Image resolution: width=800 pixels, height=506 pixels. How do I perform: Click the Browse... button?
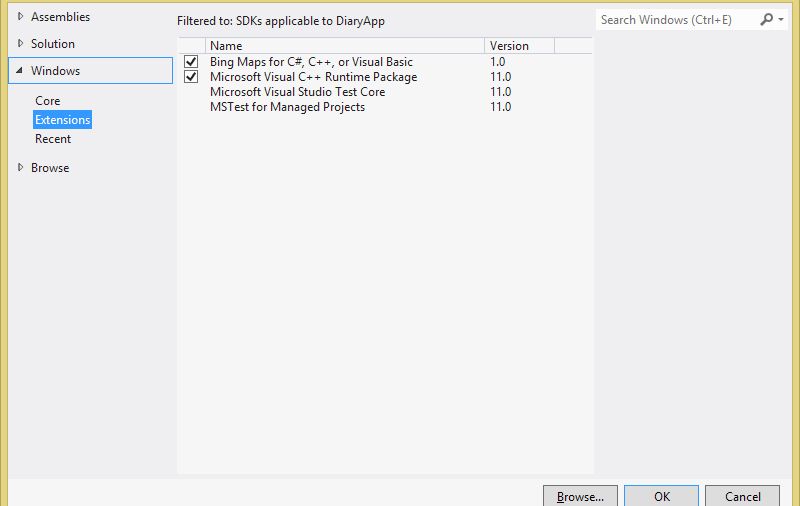[x=580, y=496]
